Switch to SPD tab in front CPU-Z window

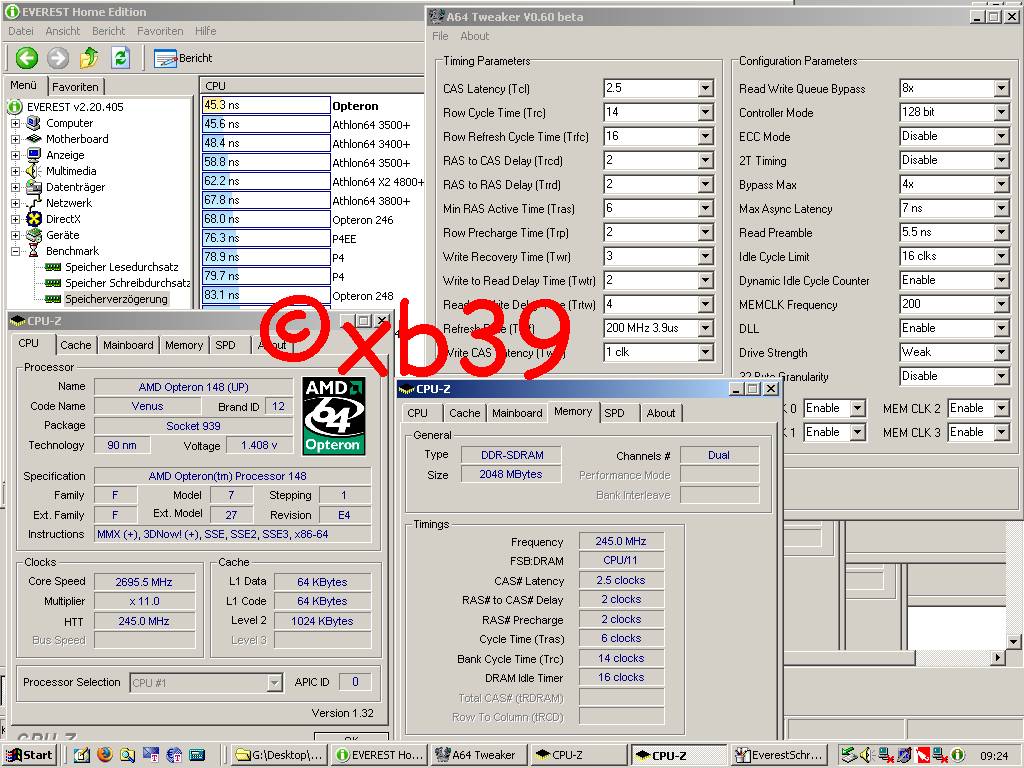tap(614, 413)
